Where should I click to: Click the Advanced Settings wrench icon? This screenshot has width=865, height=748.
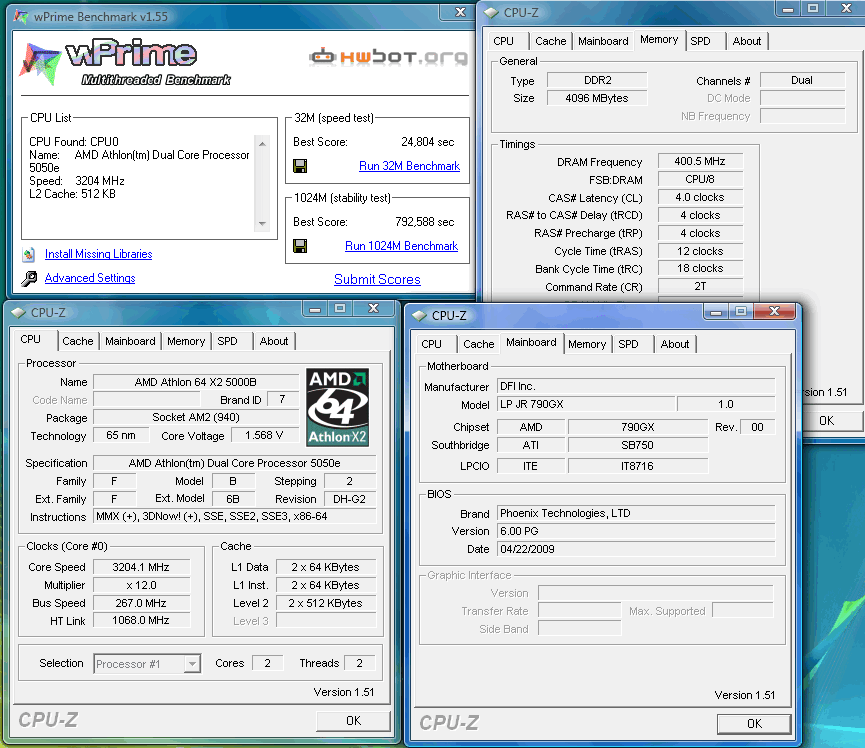point(29,279)
